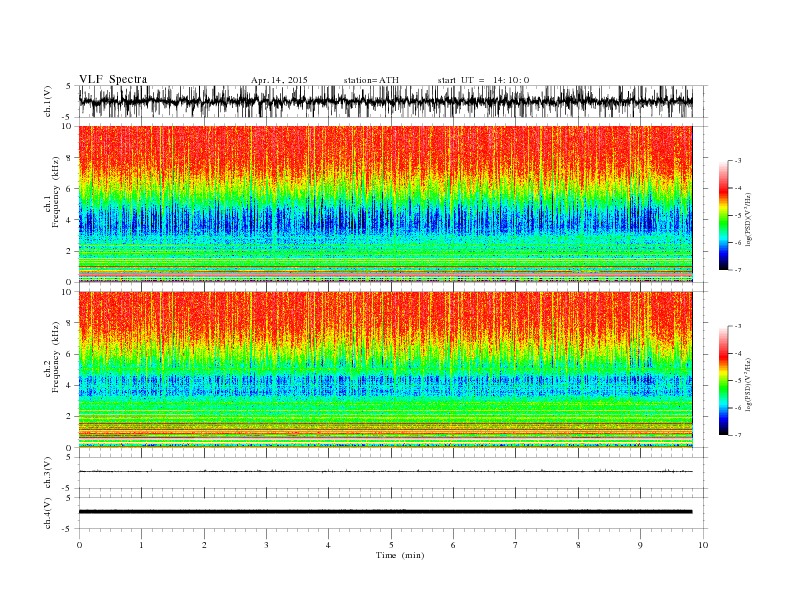Click the time axis tick label '3'
The image size is (792, 612).
click(x=266, y=545)
